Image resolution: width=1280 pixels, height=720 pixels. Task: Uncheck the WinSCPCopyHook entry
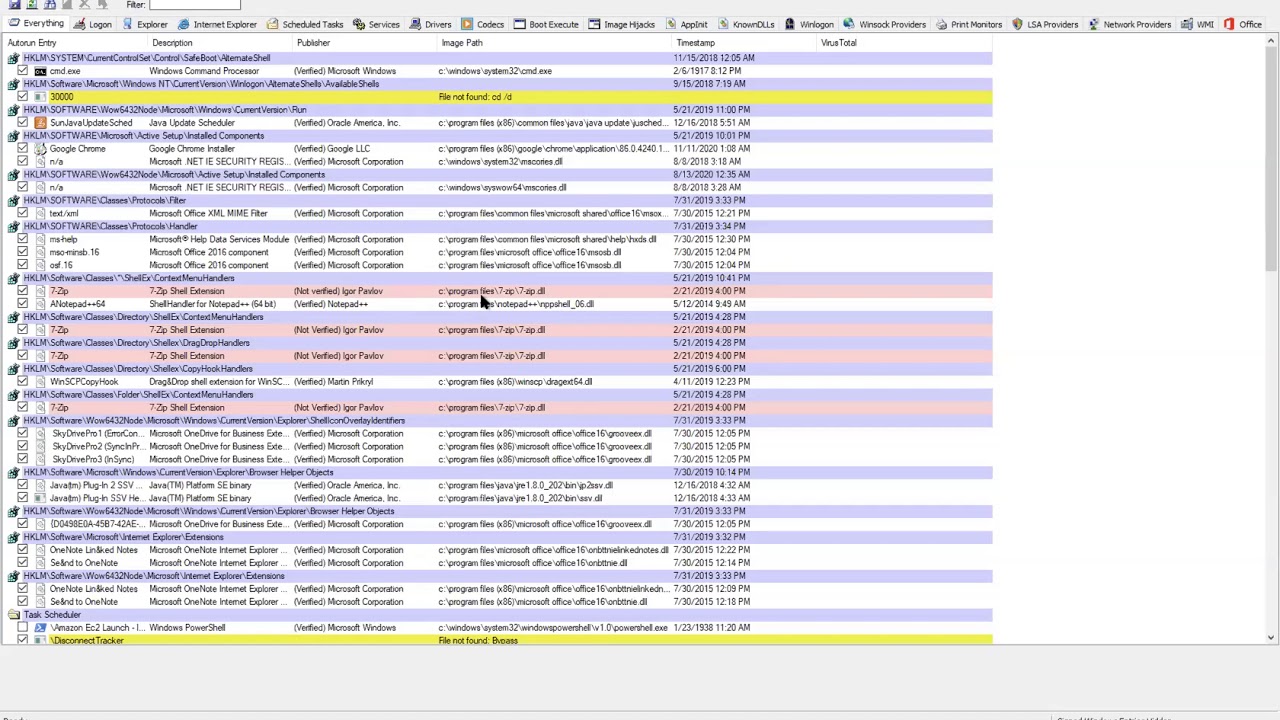point(23,382)
